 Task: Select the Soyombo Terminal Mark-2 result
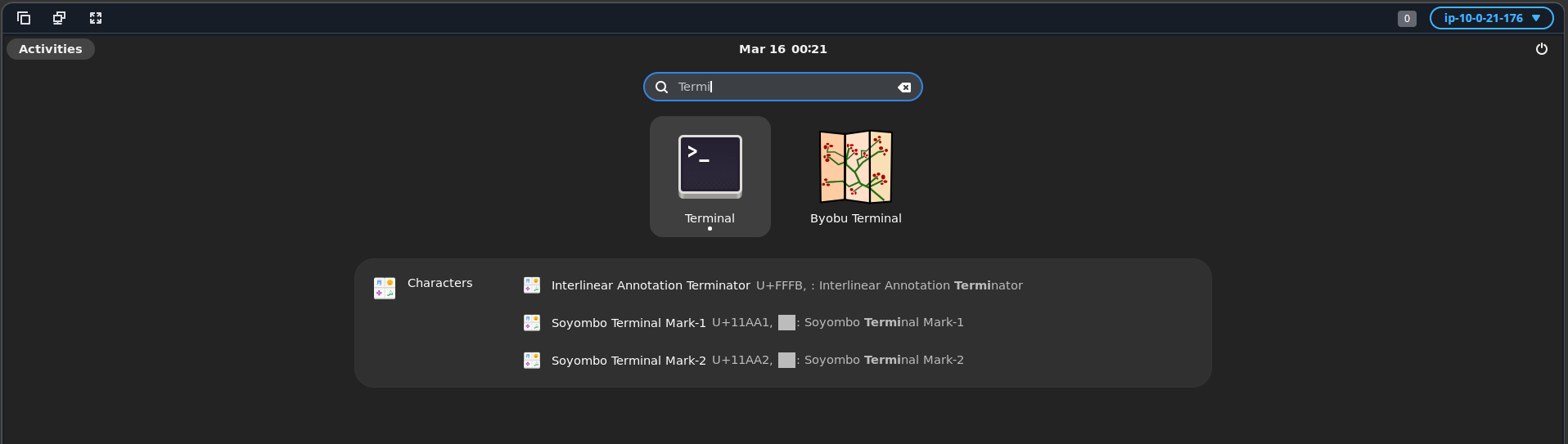[628, 361]
